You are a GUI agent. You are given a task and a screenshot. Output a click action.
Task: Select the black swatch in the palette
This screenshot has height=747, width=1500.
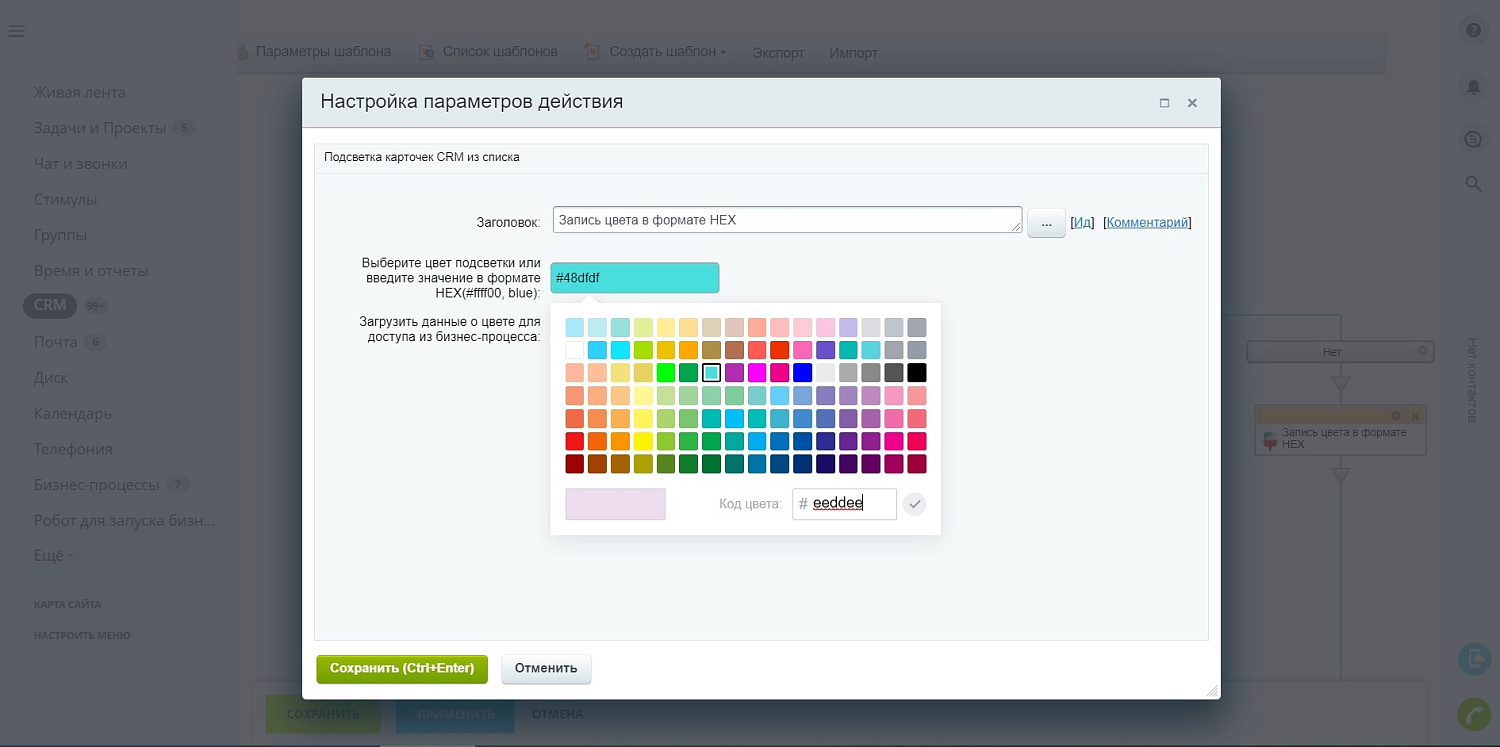[x=917, y=372]
